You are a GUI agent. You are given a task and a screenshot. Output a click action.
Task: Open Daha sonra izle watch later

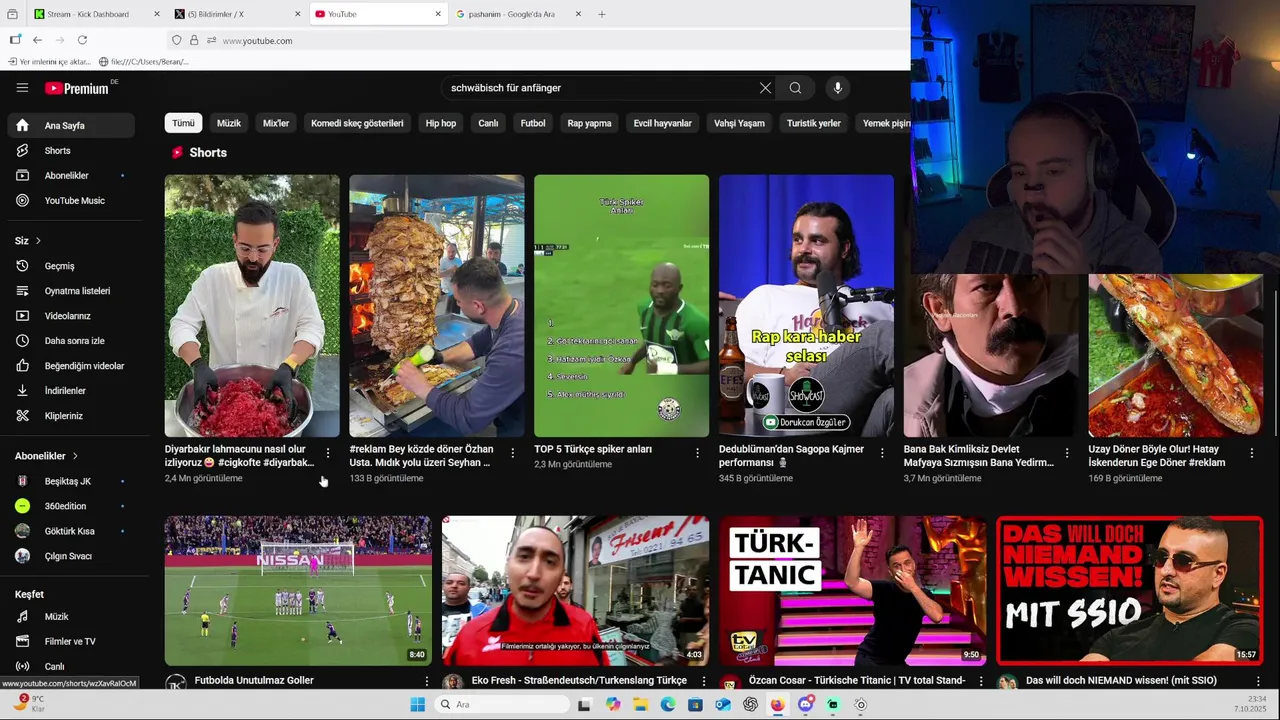pos(70,341)
